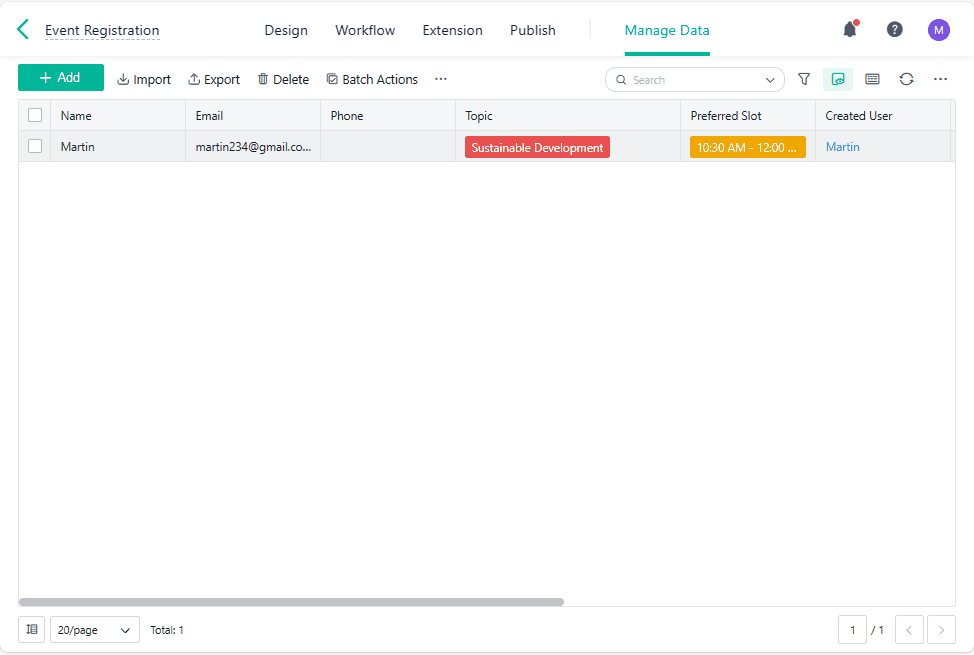Open the purple user avatar menu
This screenshot has width=974, height=655.
[x=938, y=30]
